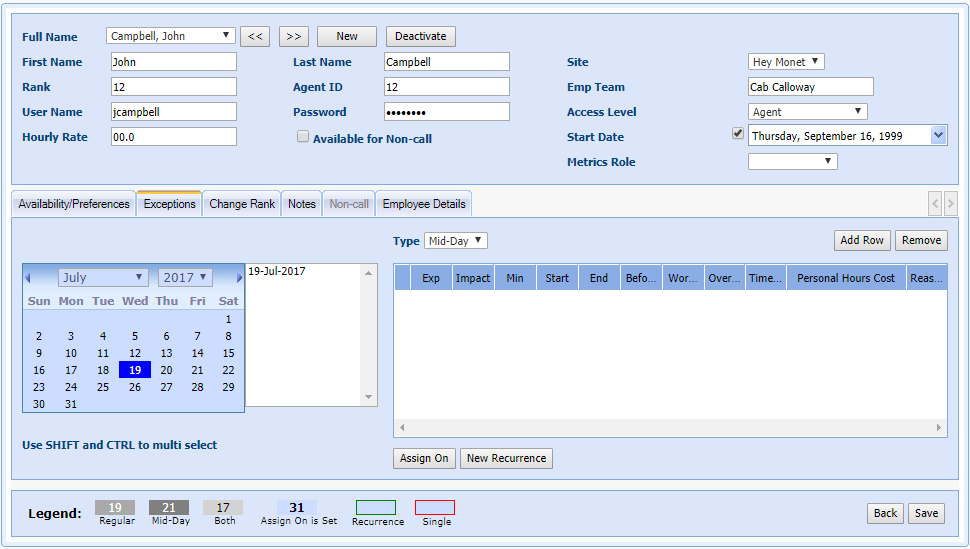The image size is (970, 549).
Task: Click calendar next month arrow
Action: (239, 278)
